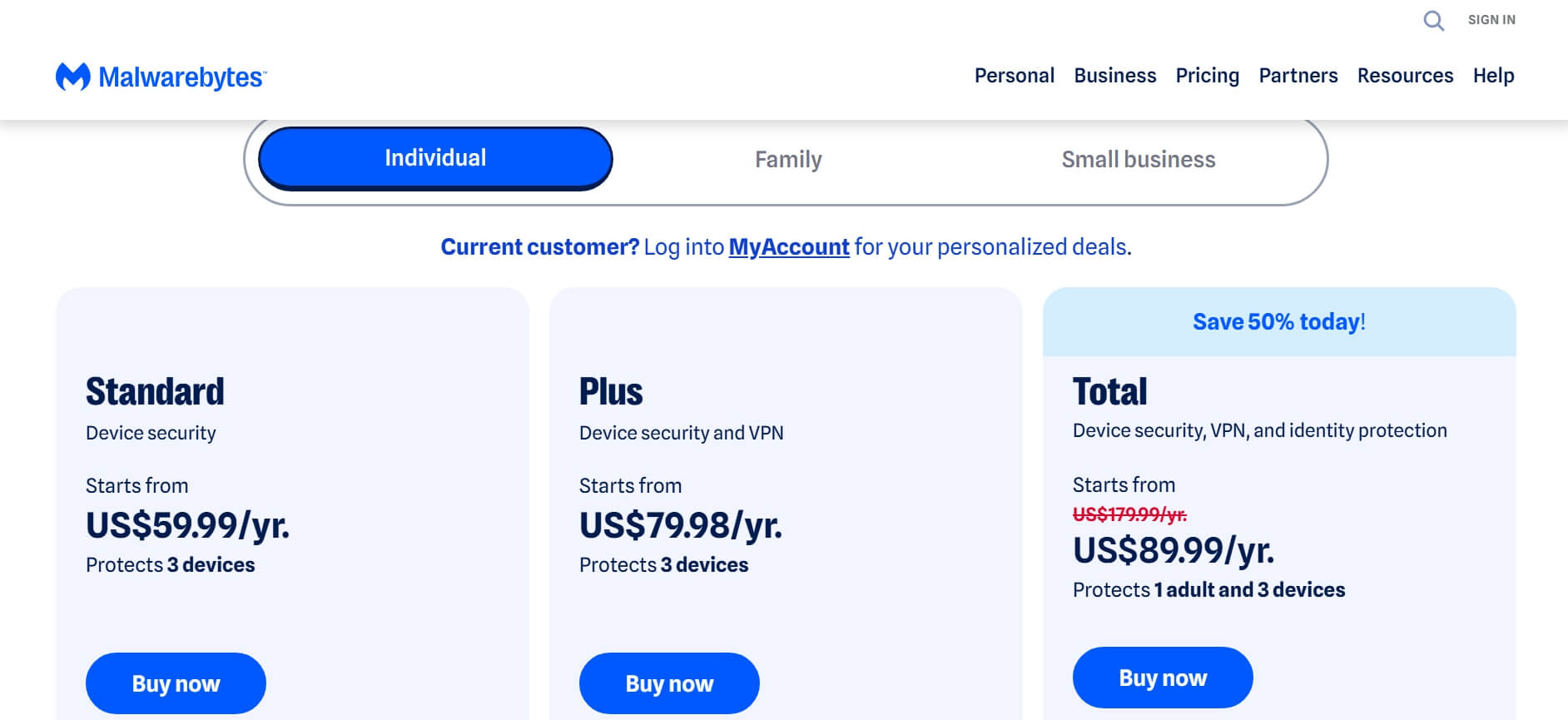Open the Personal menu

point(1014,76)
